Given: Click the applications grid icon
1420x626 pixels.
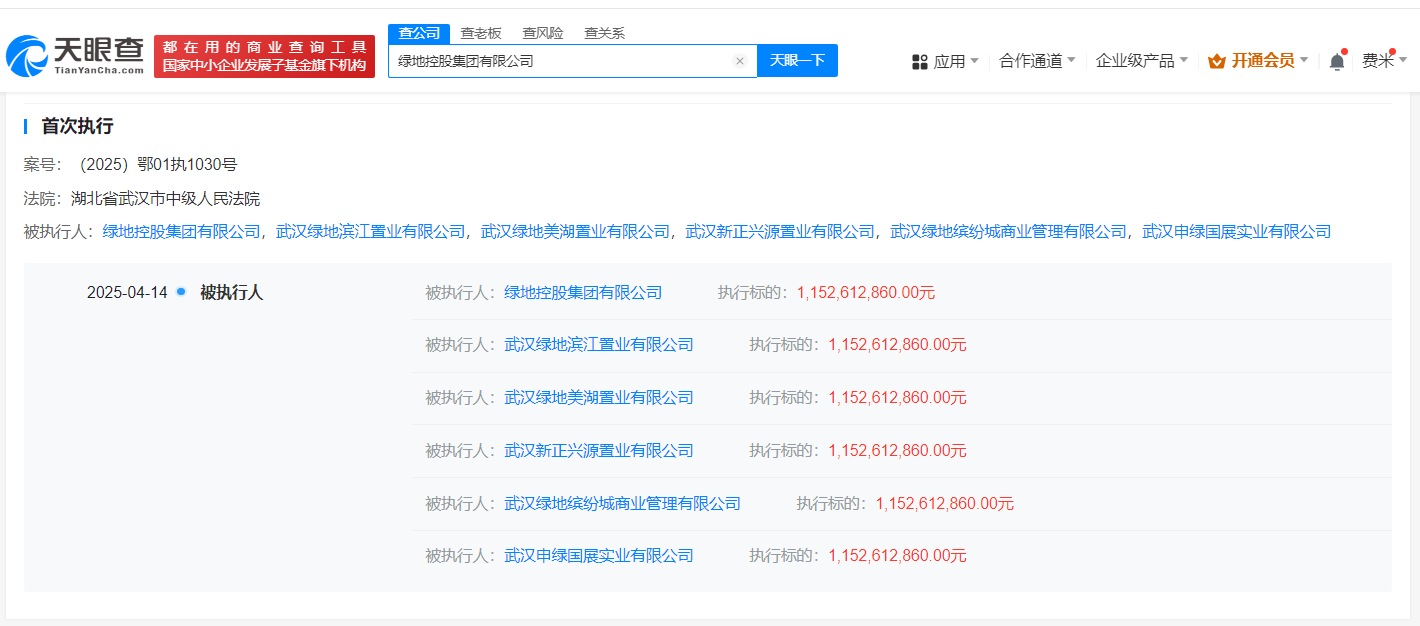Looking at the screenshot, I should [x=920, y=62].
